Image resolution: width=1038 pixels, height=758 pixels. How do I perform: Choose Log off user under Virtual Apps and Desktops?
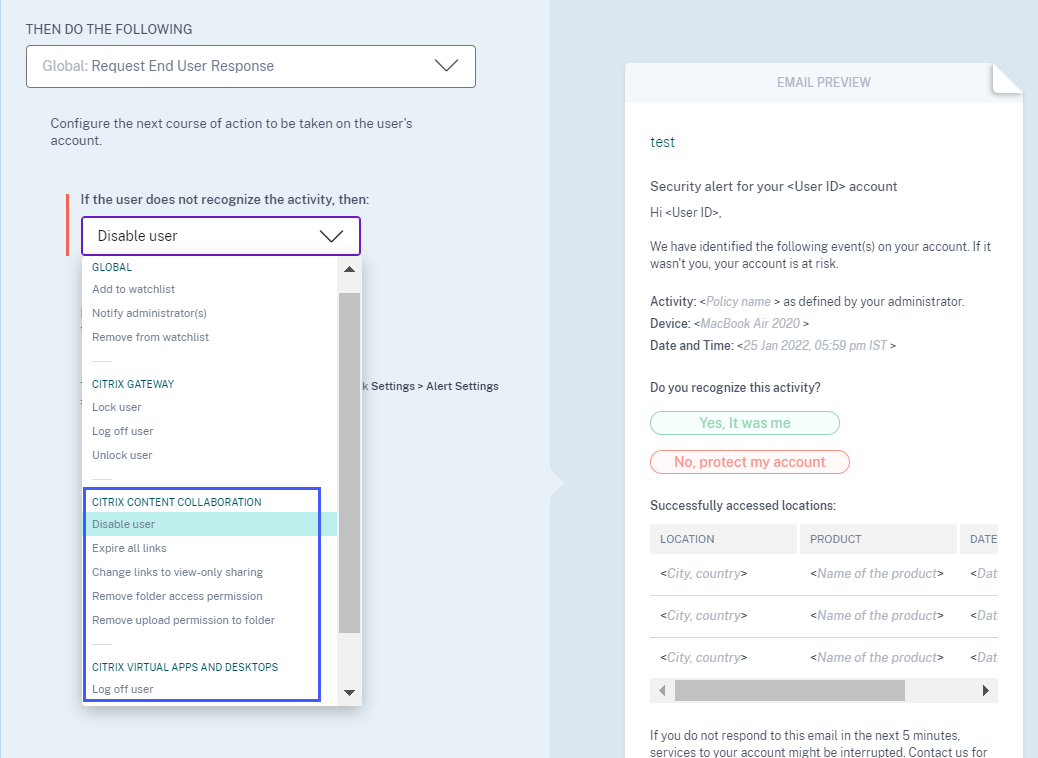[x=123, y=689]
